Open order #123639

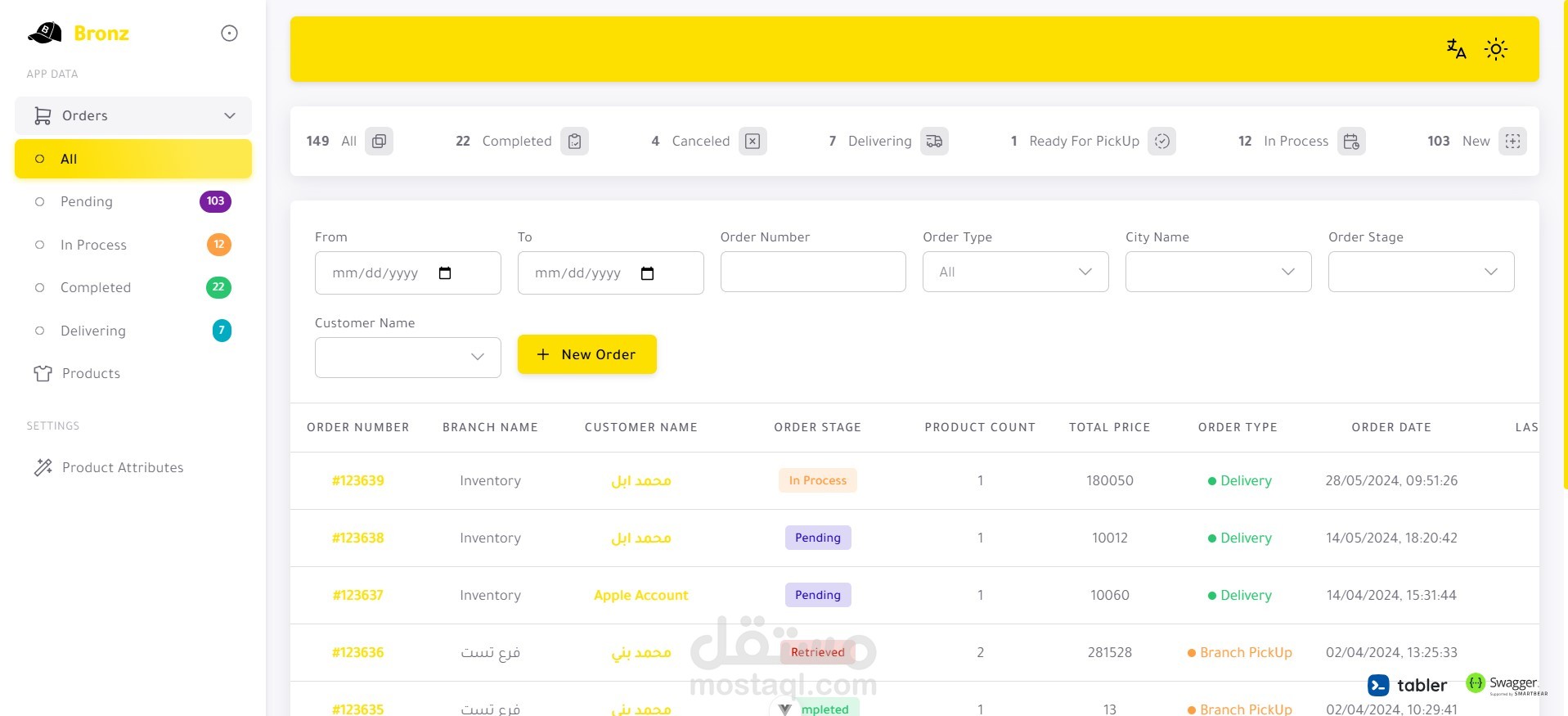pyautogui.click(x=358, y=480)
